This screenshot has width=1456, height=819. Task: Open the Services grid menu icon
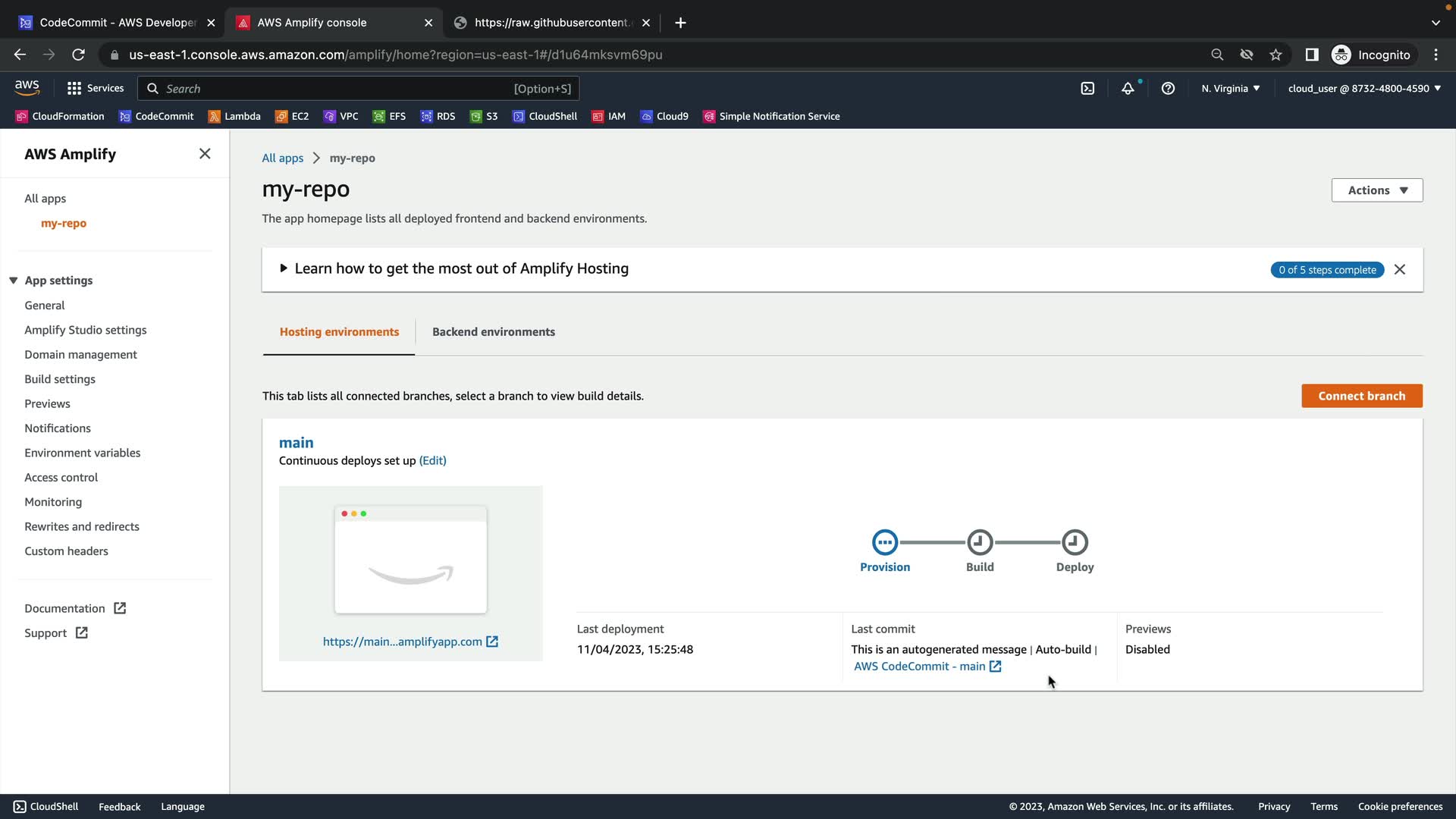pos(74,89)
